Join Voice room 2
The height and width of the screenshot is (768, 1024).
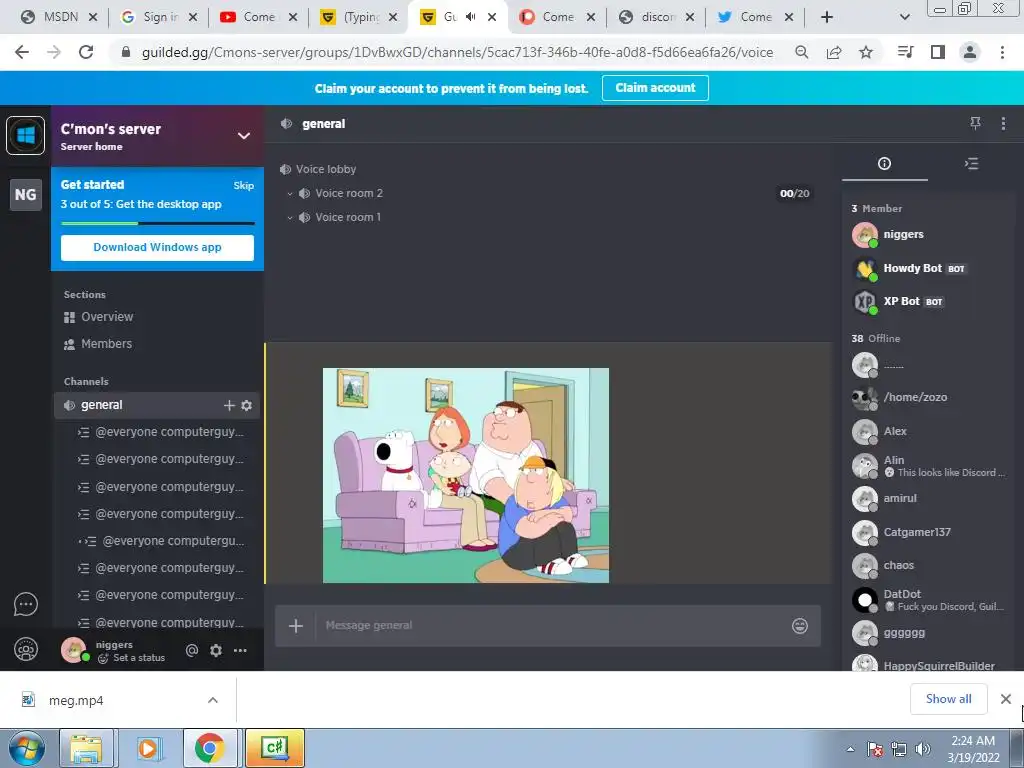(349, 193)
